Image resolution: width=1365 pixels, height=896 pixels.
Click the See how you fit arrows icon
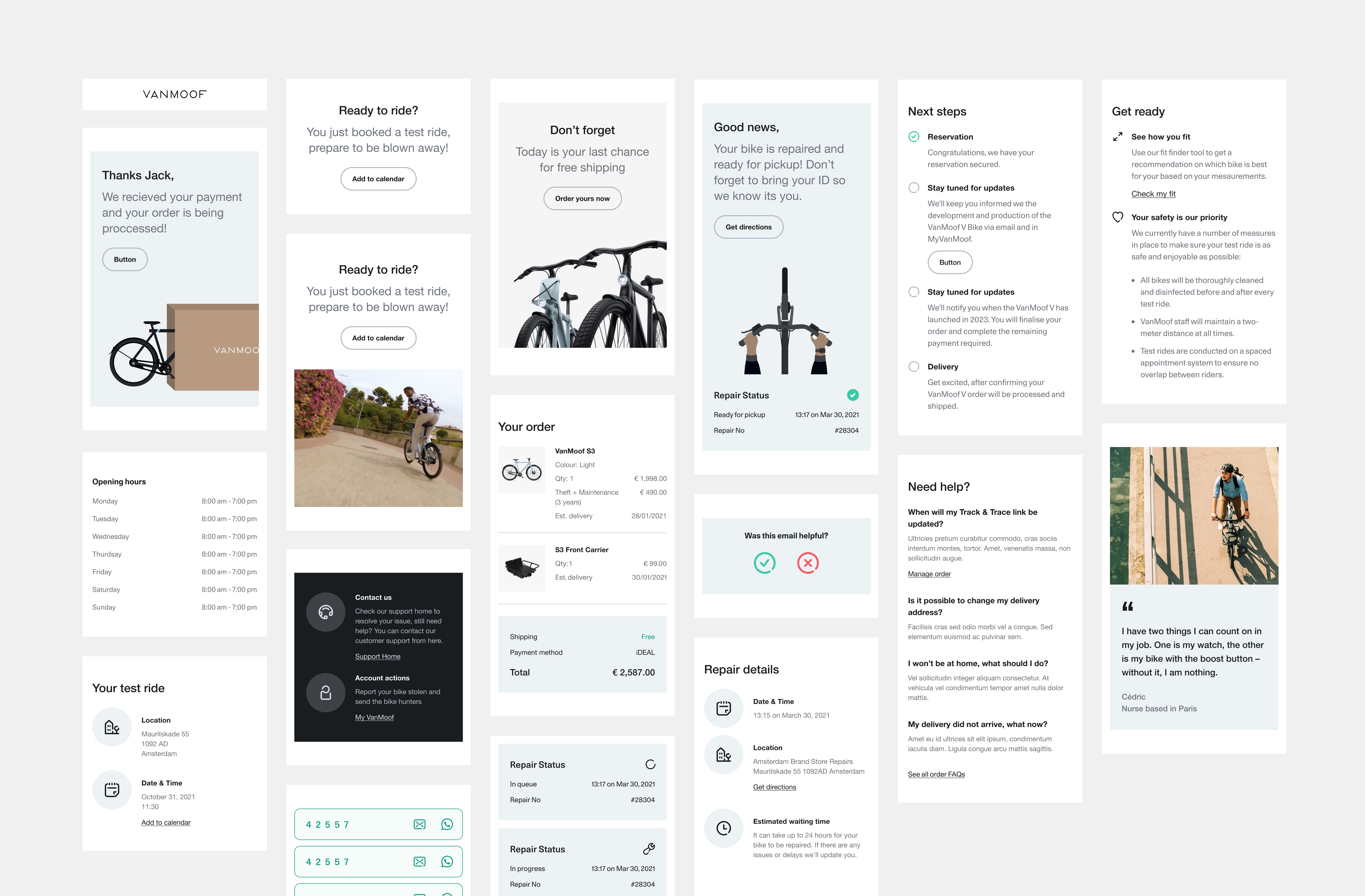[x=1118, y=137]
